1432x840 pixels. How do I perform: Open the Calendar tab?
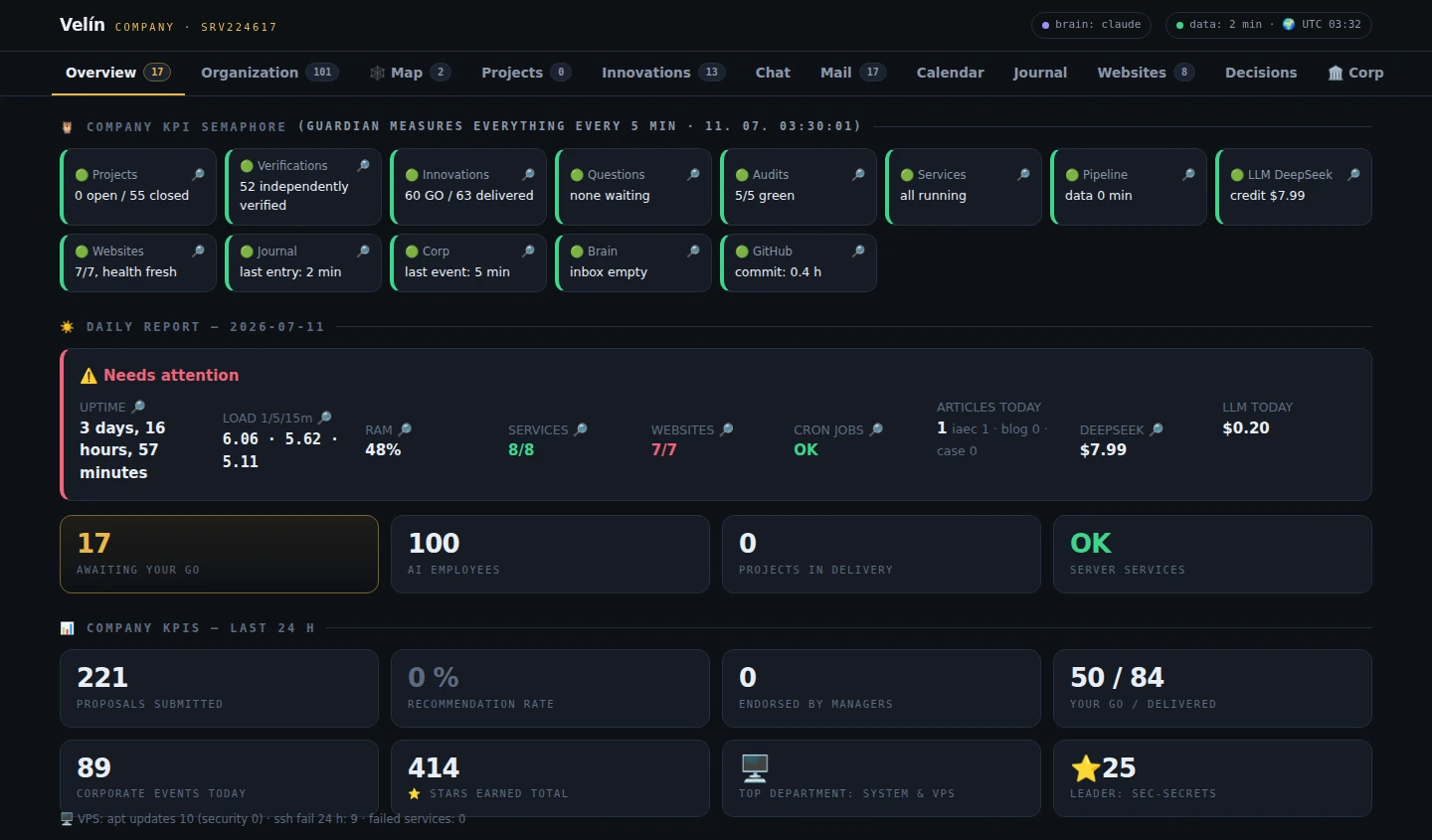point(950,73)
